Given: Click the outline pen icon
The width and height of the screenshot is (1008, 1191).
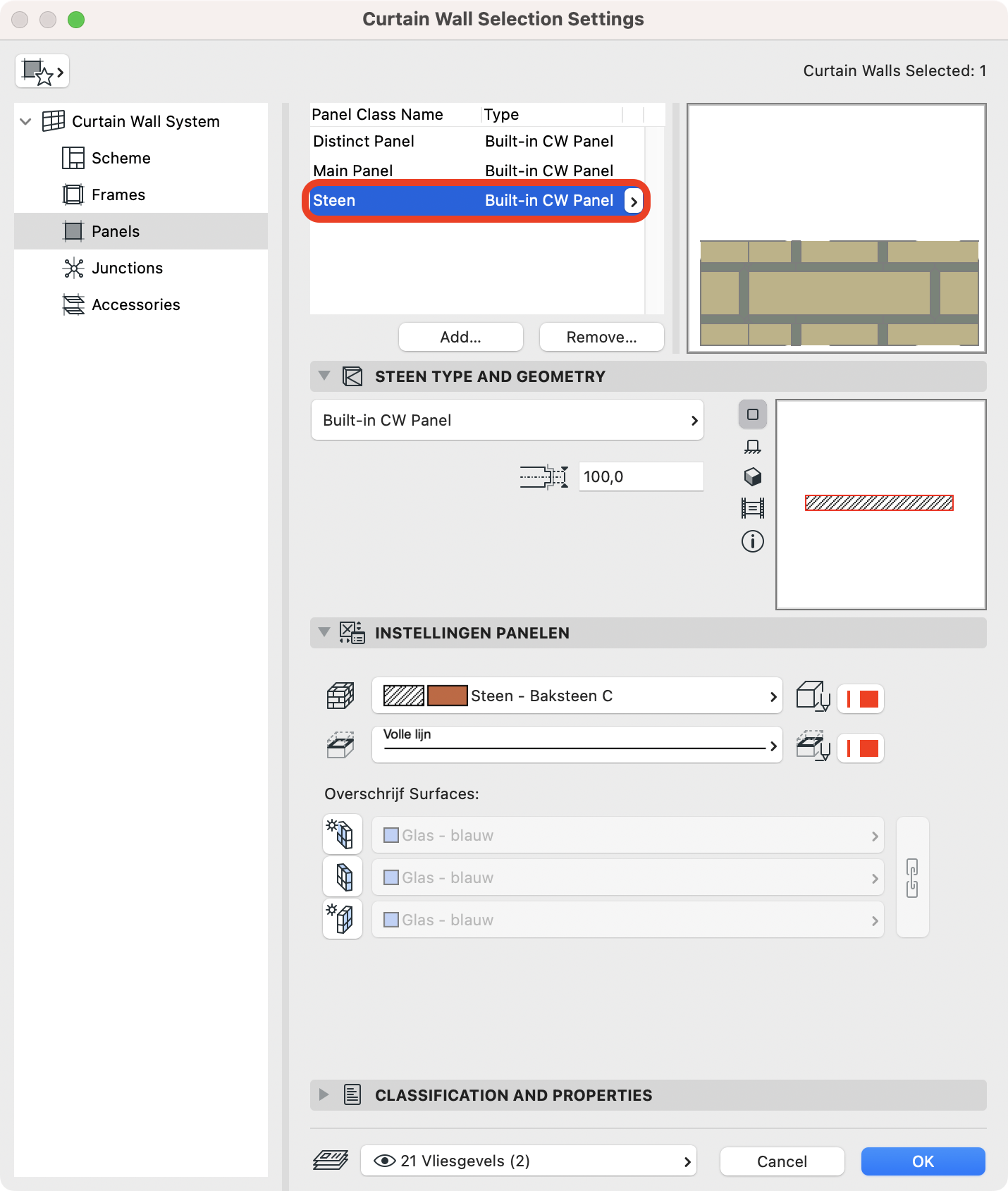Looking at the screenshot, I should (813, 746).
